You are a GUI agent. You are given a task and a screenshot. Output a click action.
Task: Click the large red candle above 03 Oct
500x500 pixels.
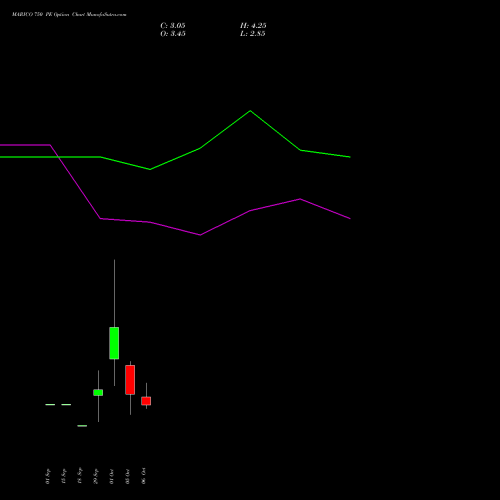[130, 380]
